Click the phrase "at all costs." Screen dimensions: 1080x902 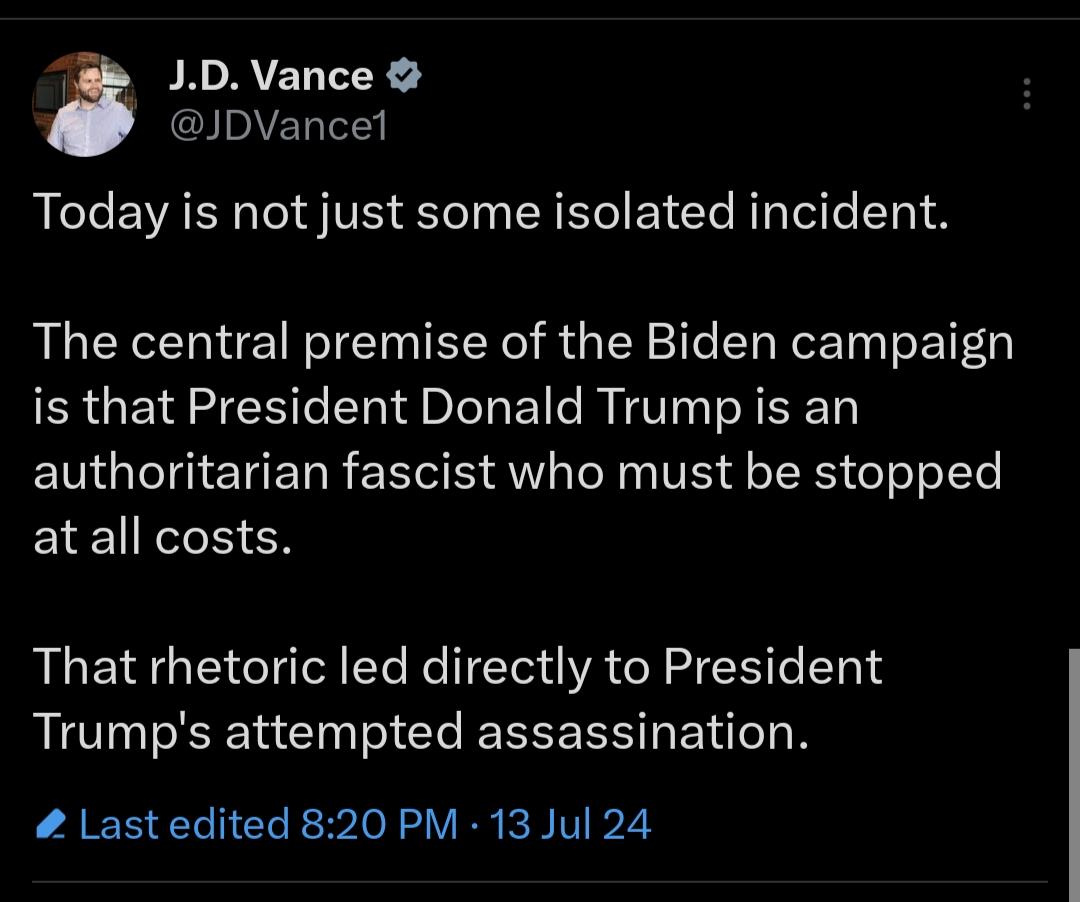pyautogui.click(x=163, y=537)
